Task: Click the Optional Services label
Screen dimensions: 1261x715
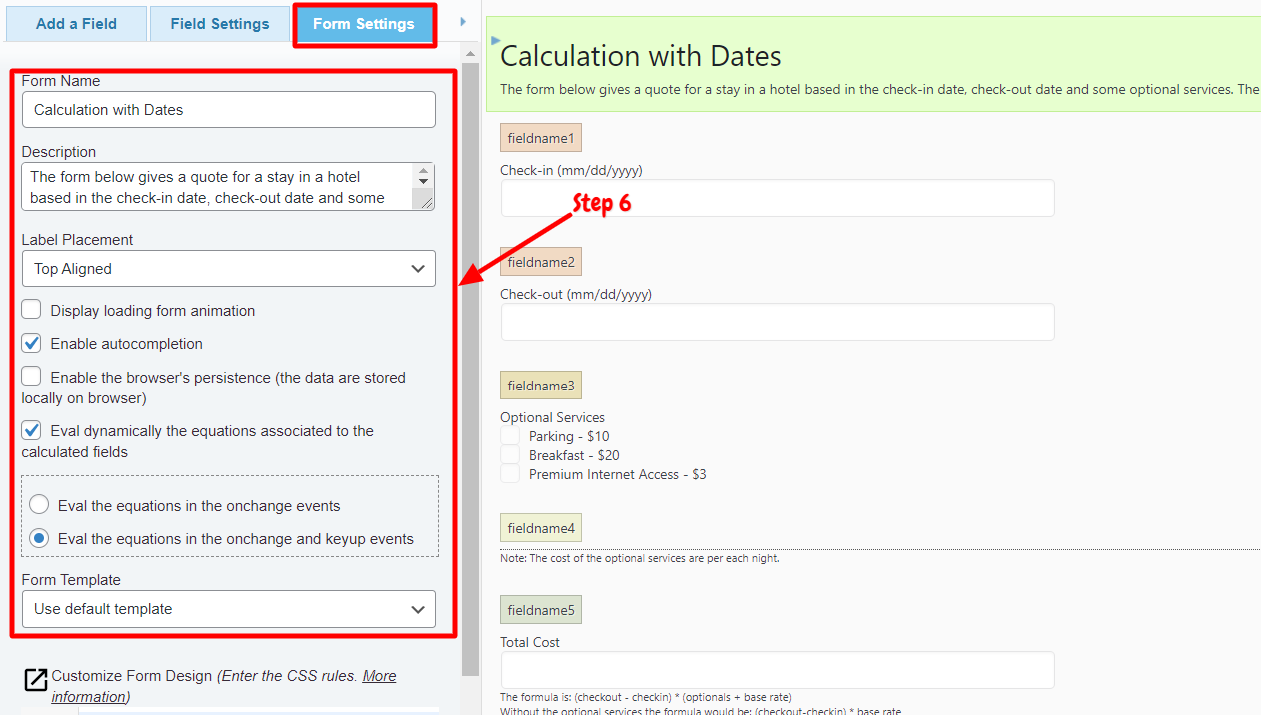Action: point(552,417)
